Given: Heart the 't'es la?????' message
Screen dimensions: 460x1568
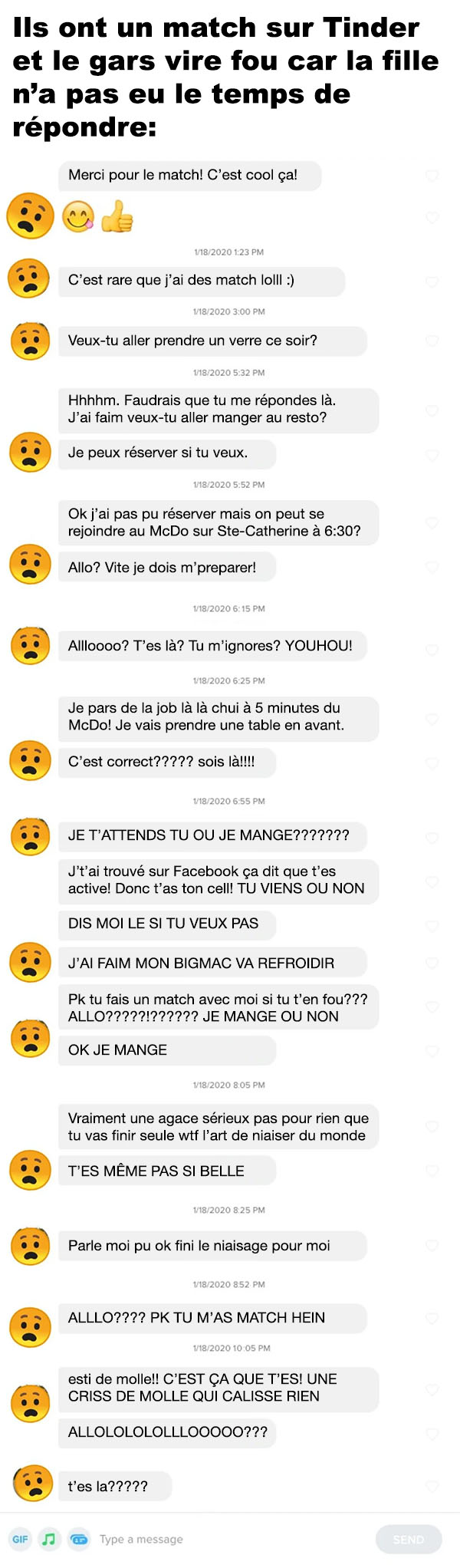Looking at the screenshot, I should [432, 1486].
